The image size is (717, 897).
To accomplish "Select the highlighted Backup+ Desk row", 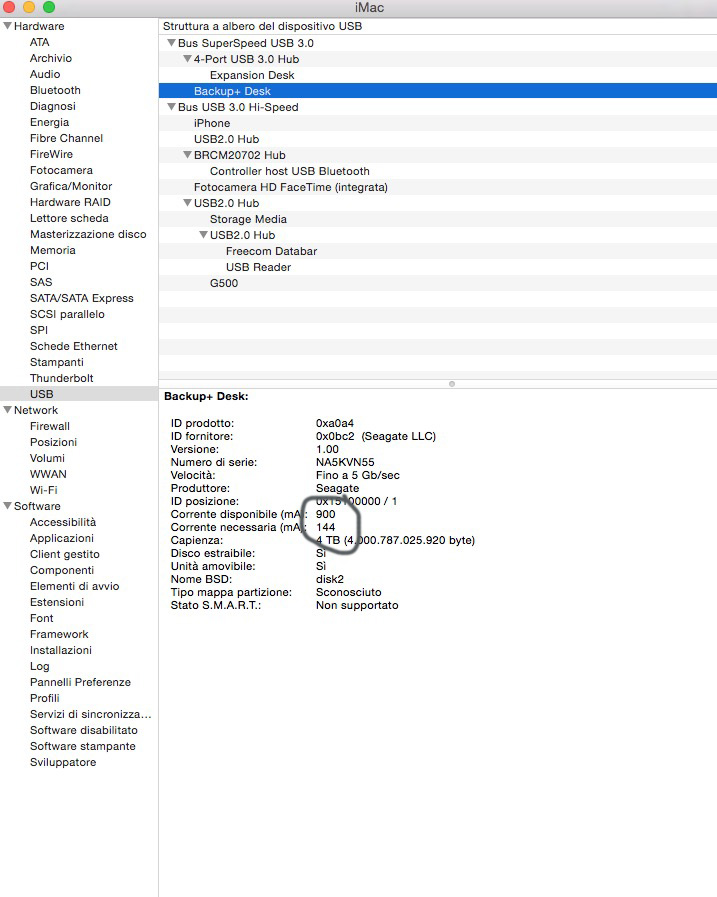I will coord(438,91).
